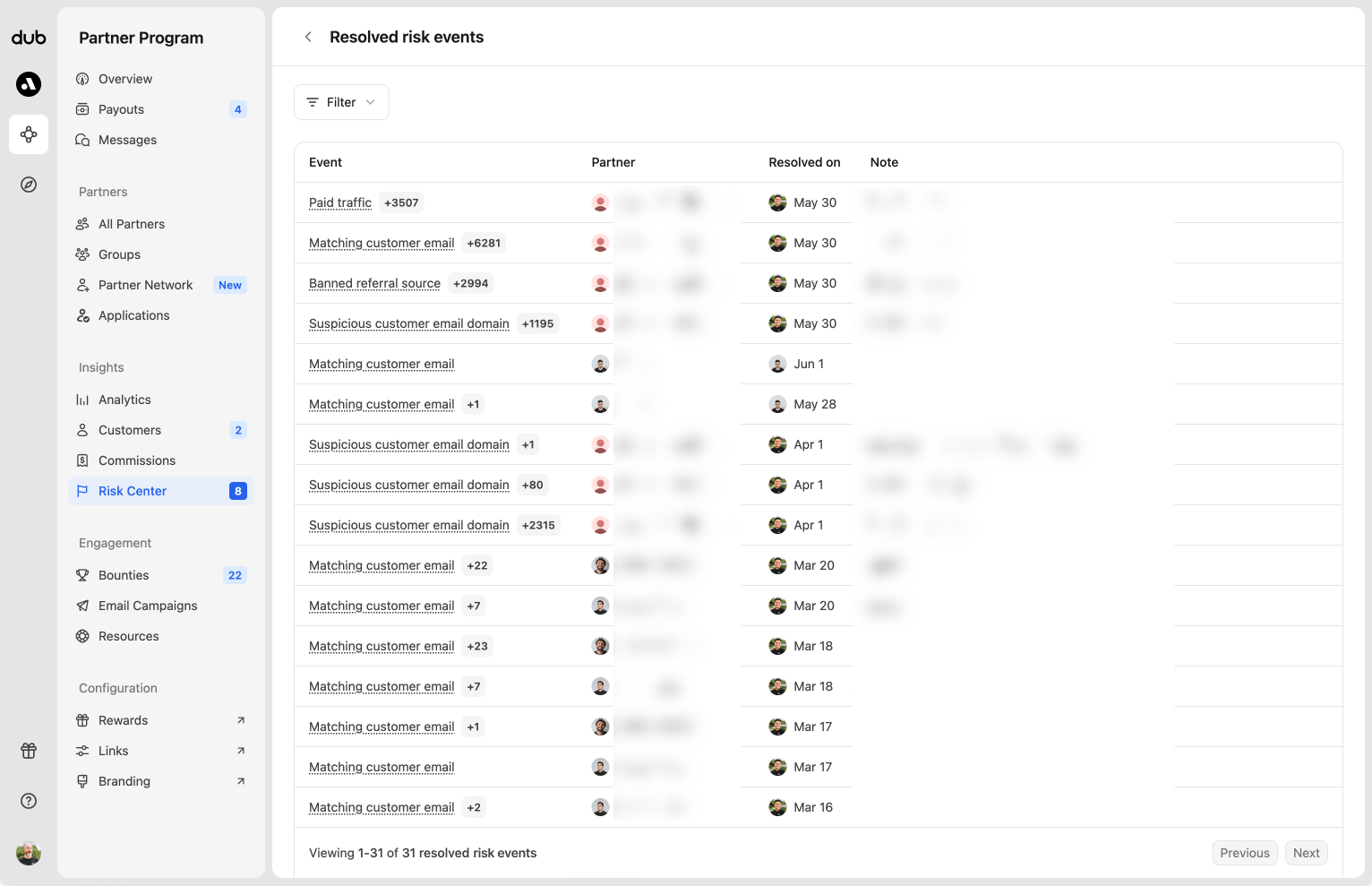The image size is (1372, 886).
Task: Select the partner program network icon
Action: pyautogui.click(x=29, y=134)
